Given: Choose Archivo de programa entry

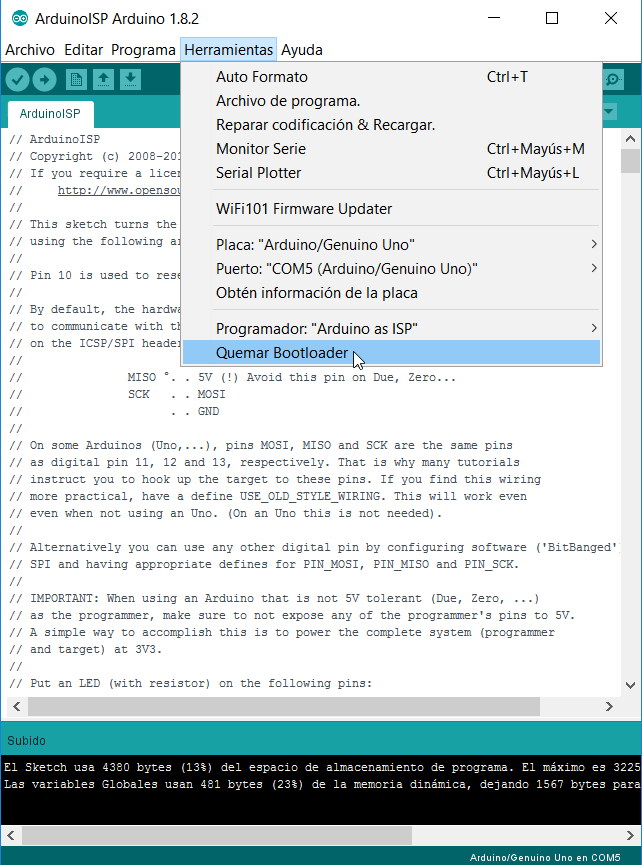Looking at the screenshot, I should 391,101.
